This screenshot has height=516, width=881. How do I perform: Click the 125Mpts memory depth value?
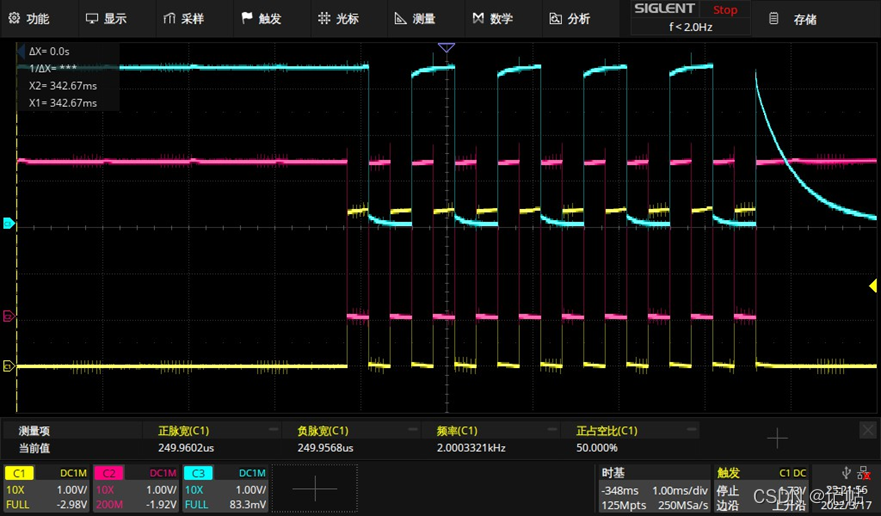pos(625,505)
